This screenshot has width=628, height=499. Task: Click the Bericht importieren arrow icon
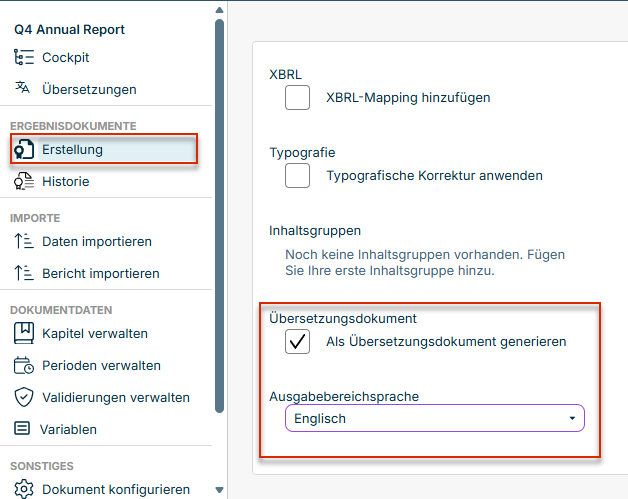tap(24, 273)
